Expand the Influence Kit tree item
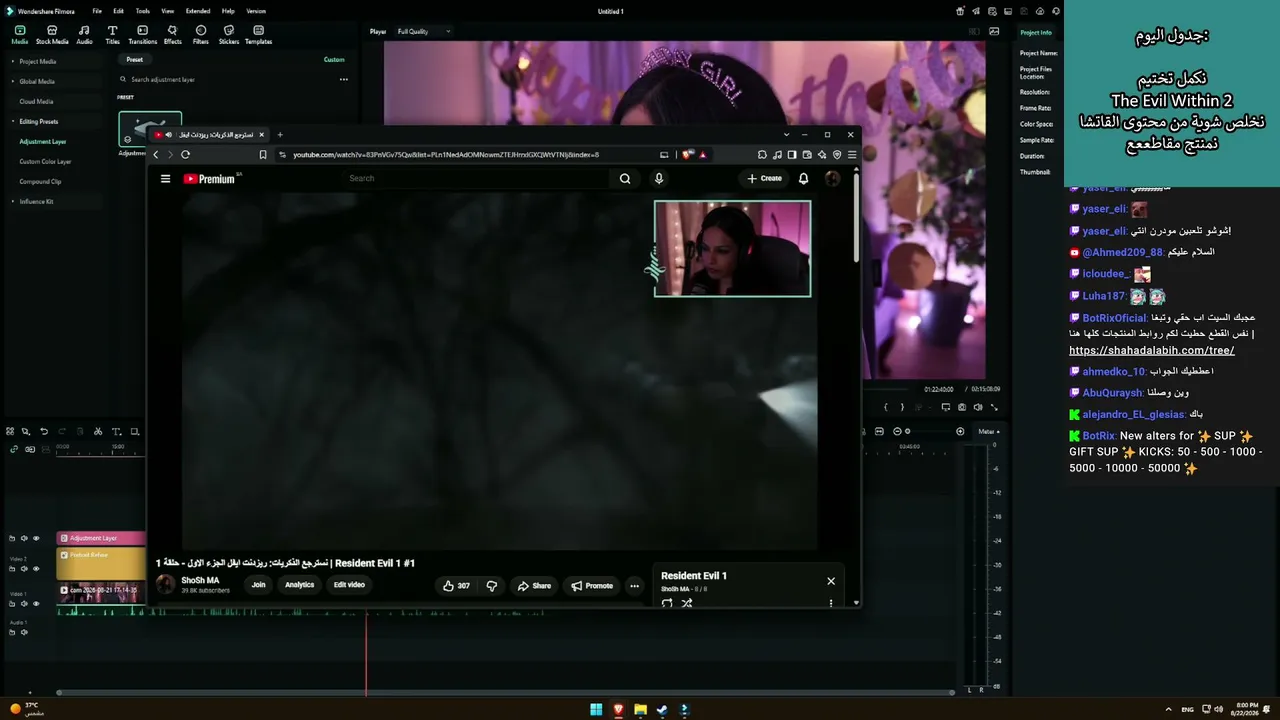Screen dimensions: 1280x720 click(12, 201)
